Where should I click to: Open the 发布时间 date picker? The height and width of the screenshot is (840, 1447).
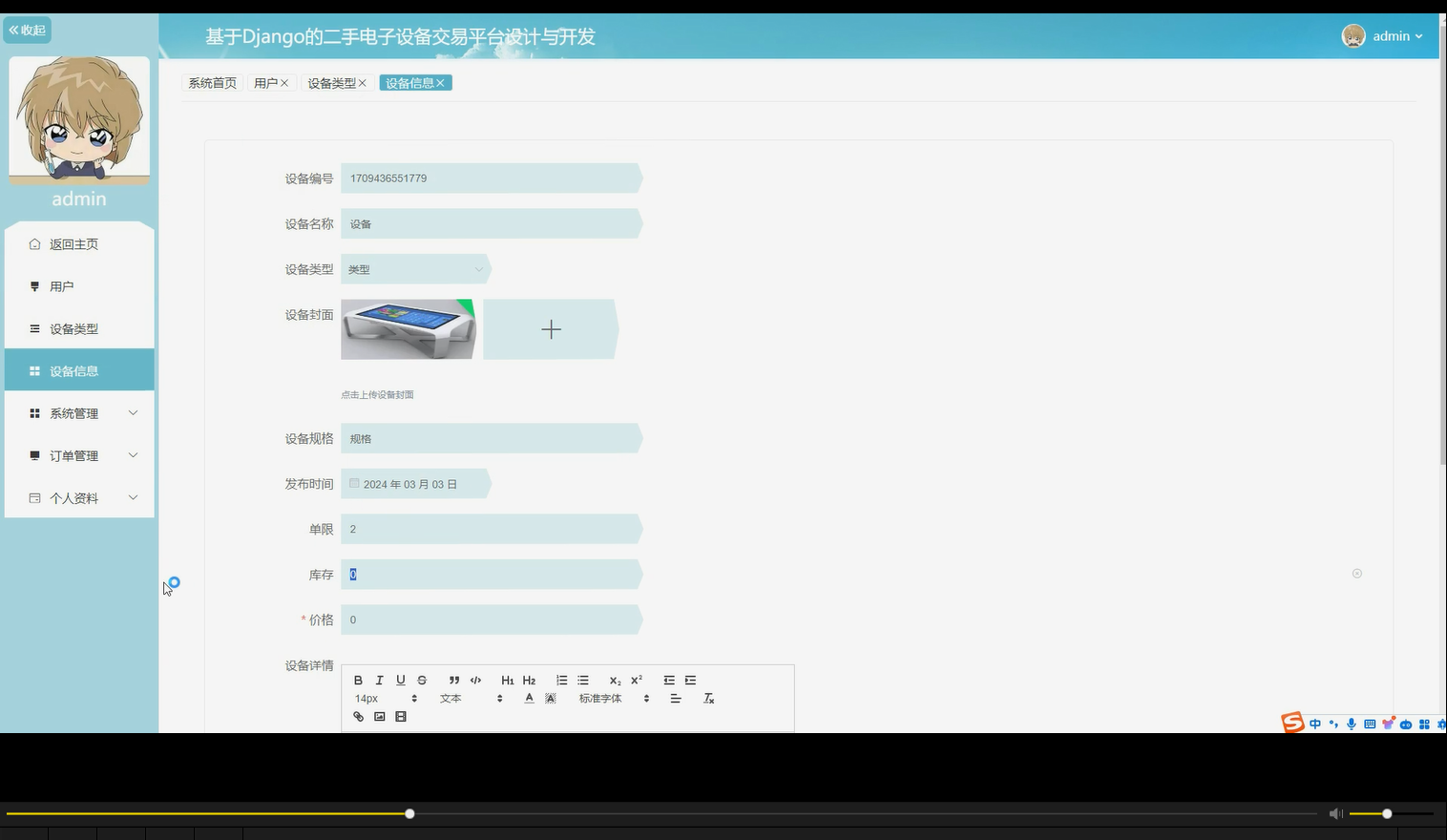pos(415,484)
